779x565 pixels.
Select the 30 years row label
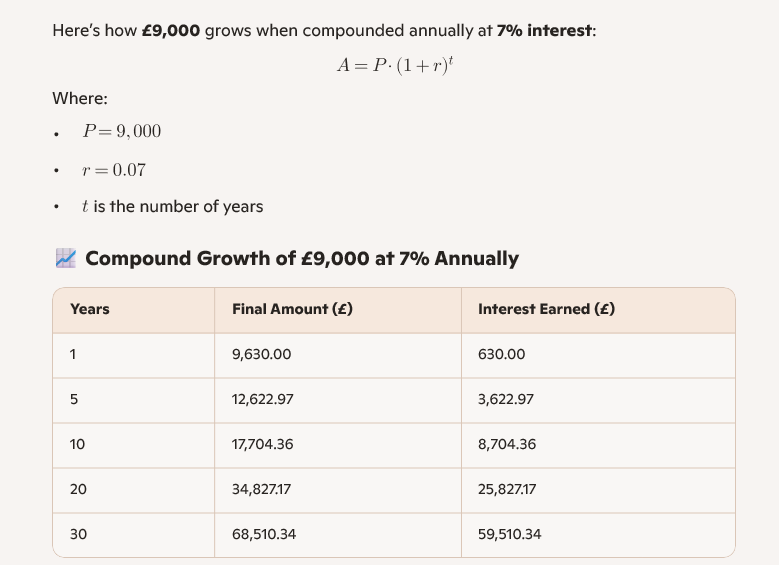point(78,535)
